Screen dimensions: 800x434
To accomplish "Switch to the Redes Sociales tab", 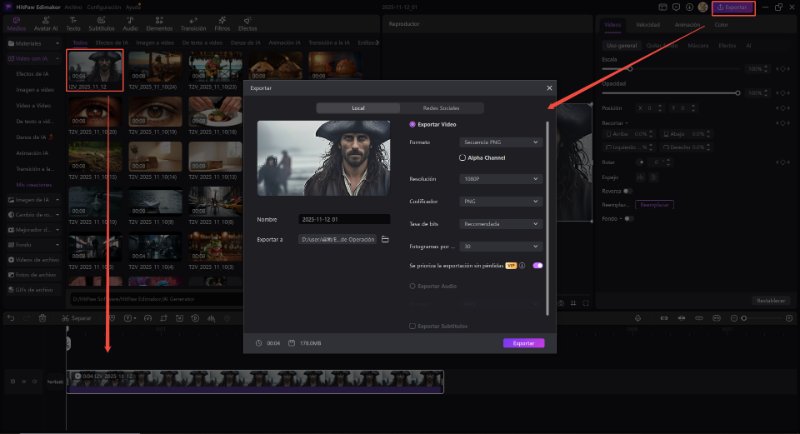I will [x=440, y=108].
